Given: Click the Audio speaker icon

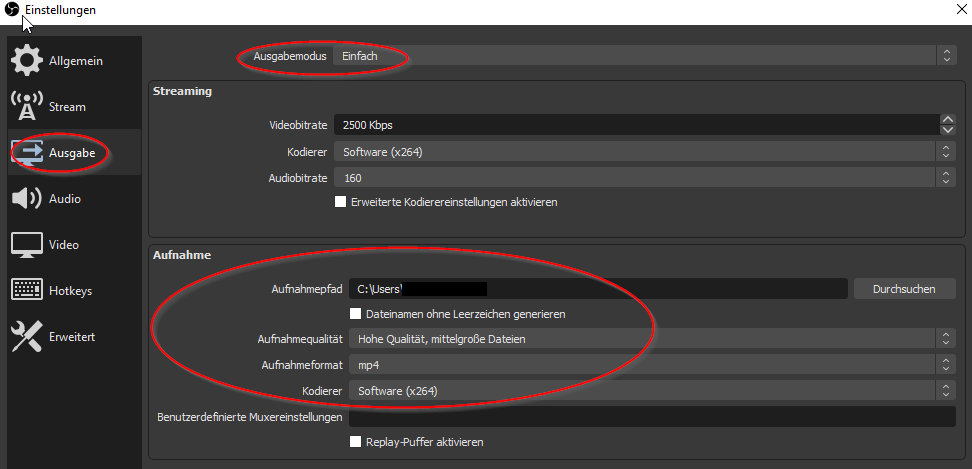Looking at the screenshot, I should (x=27, y=199).
